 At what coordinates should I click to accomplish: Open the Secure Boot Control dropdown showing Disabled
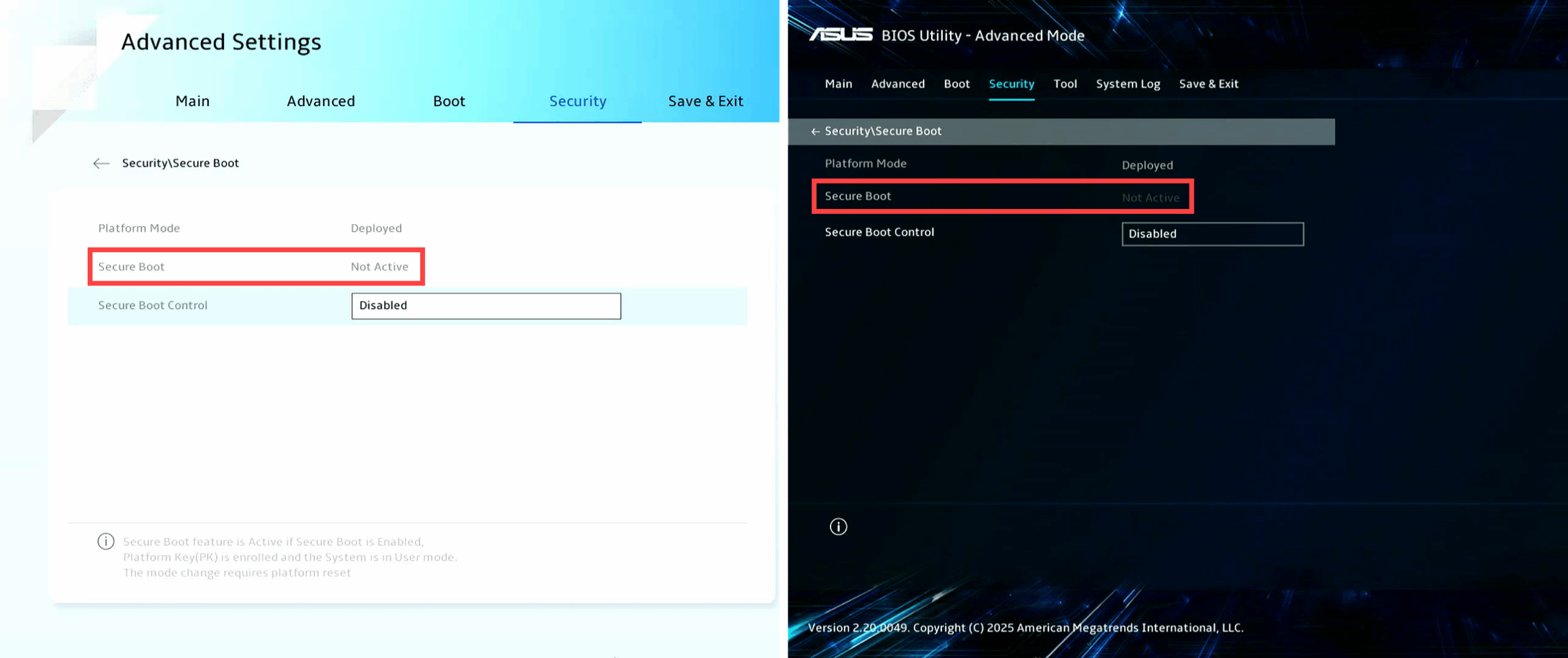[486, 306]
